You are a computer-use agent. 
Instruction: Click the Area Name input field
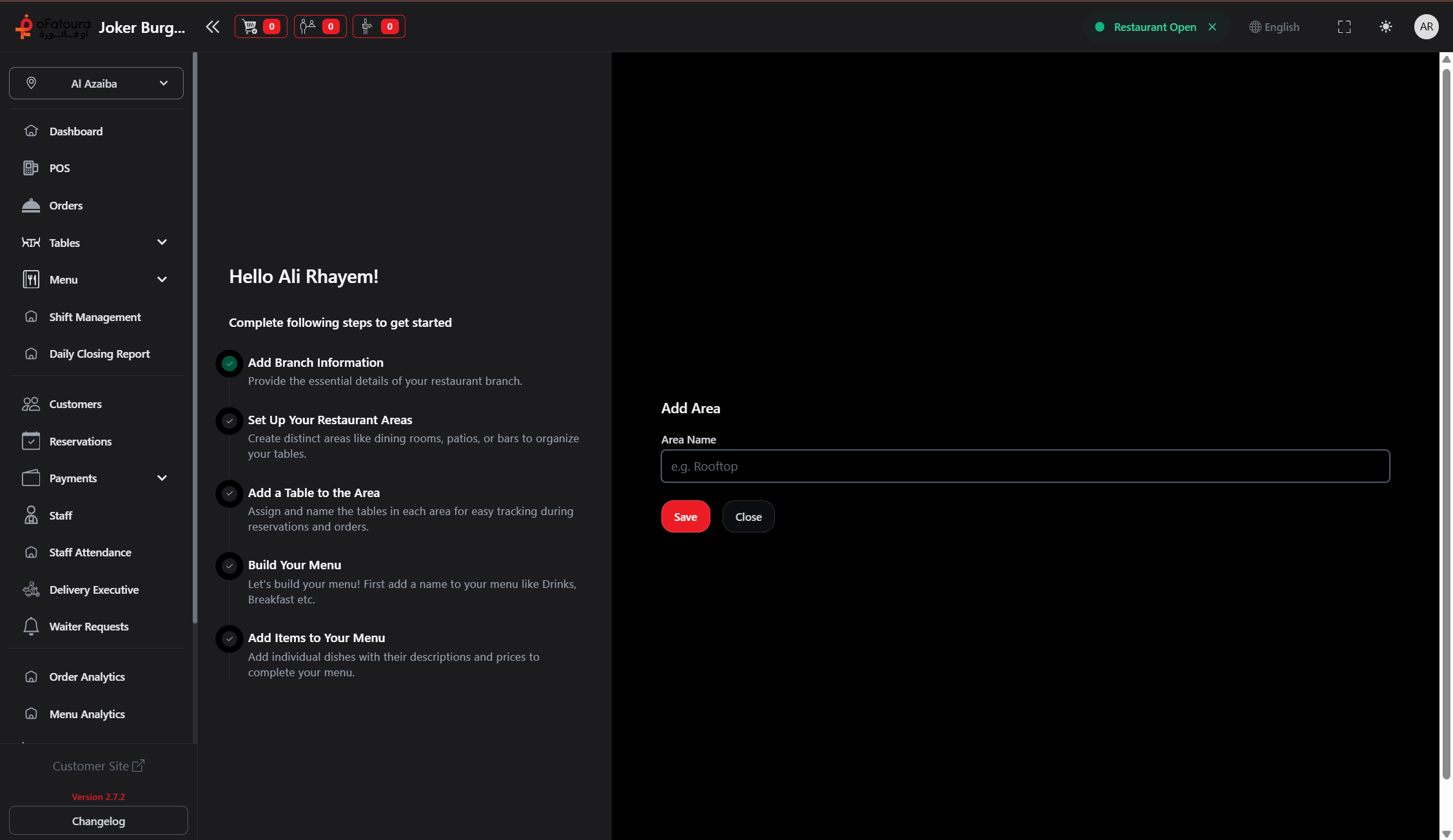[x=1025, y=465]
